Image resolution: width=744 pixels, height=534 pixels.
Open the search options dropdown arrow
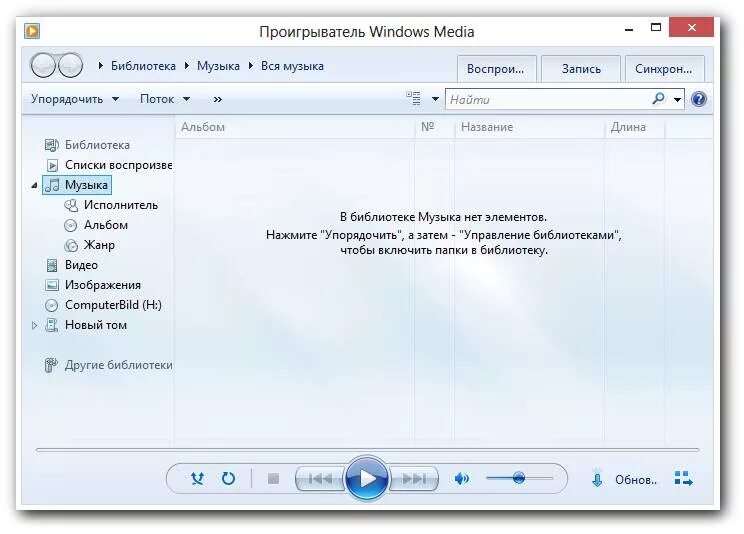coord(678,100)
